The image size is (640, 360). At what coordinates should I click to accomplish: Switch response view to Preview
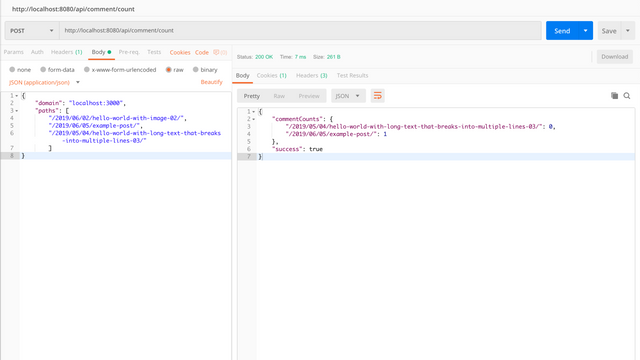pos(309,96)
